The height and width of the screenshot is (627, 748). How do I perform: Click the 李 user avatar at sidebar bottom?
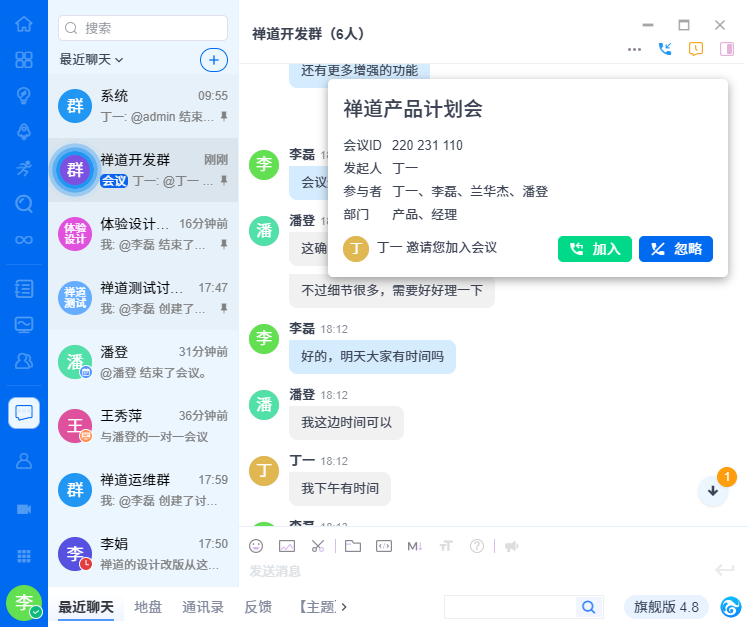tap(24, 602)
